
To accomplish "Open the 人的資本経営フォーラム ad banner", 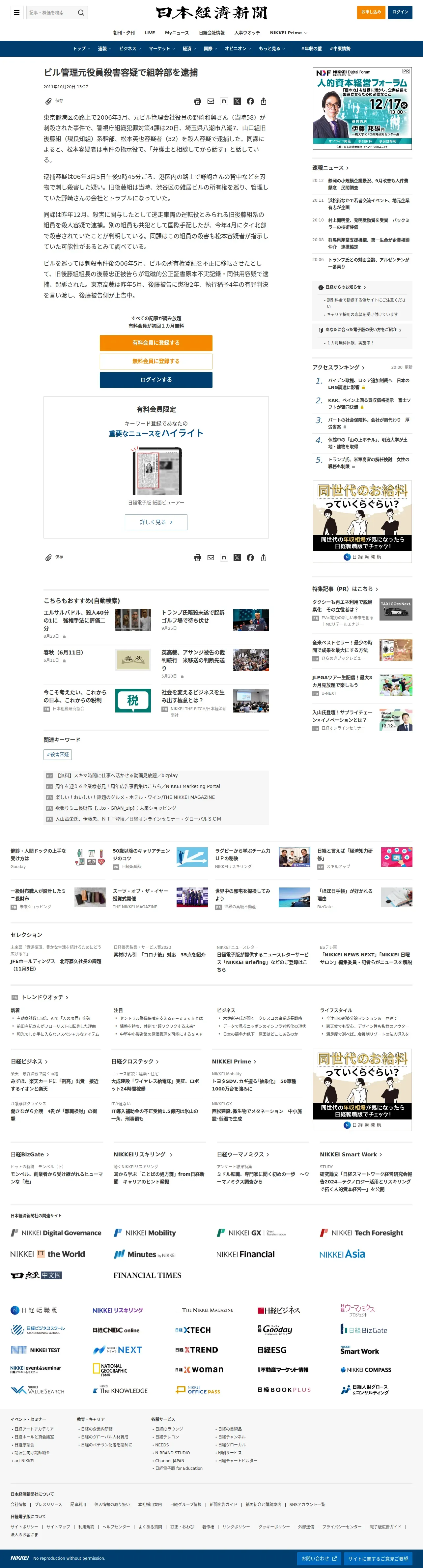I will tap(363, 108).
